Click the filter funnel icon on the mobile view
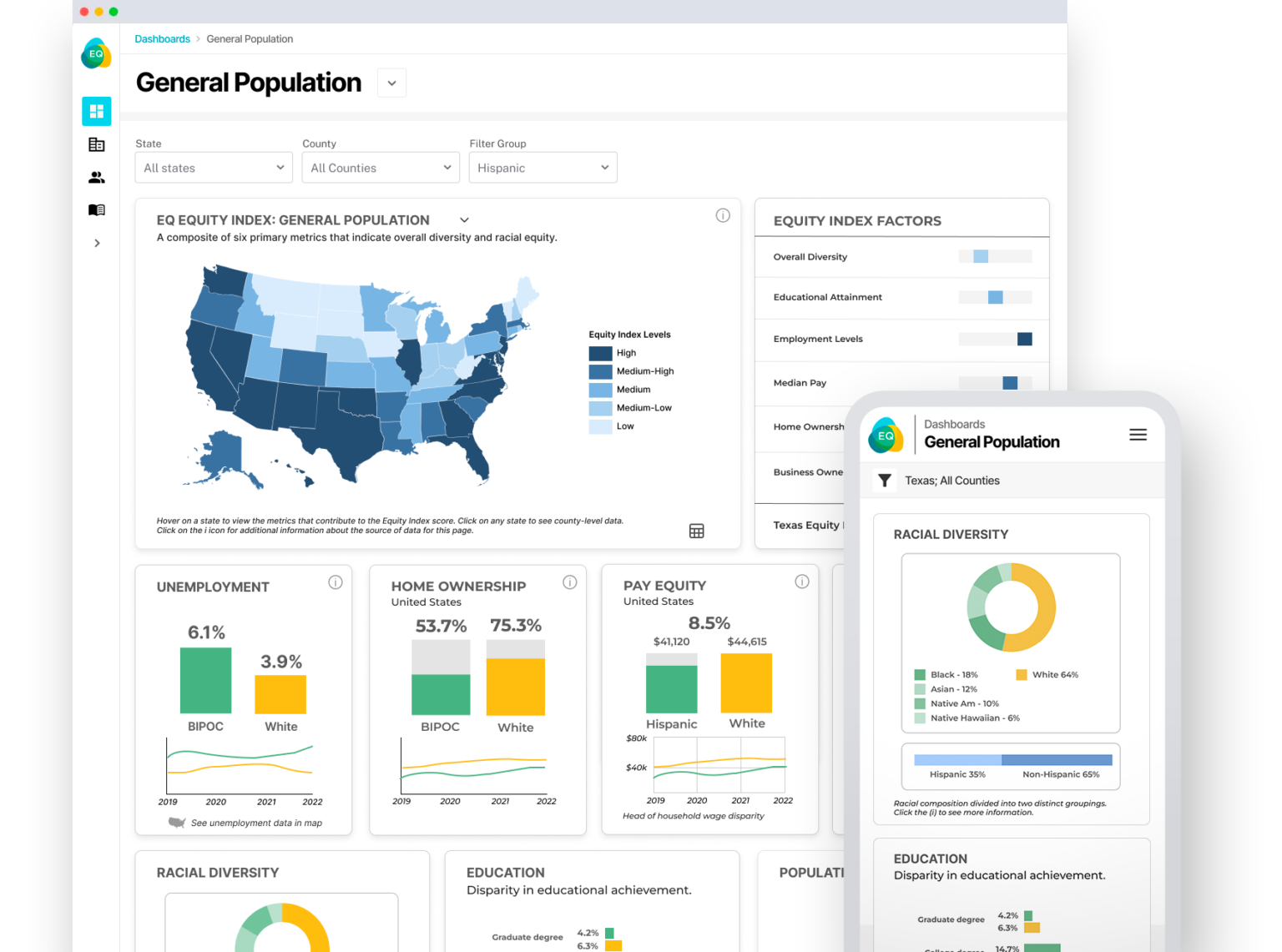 pos(885,480)
